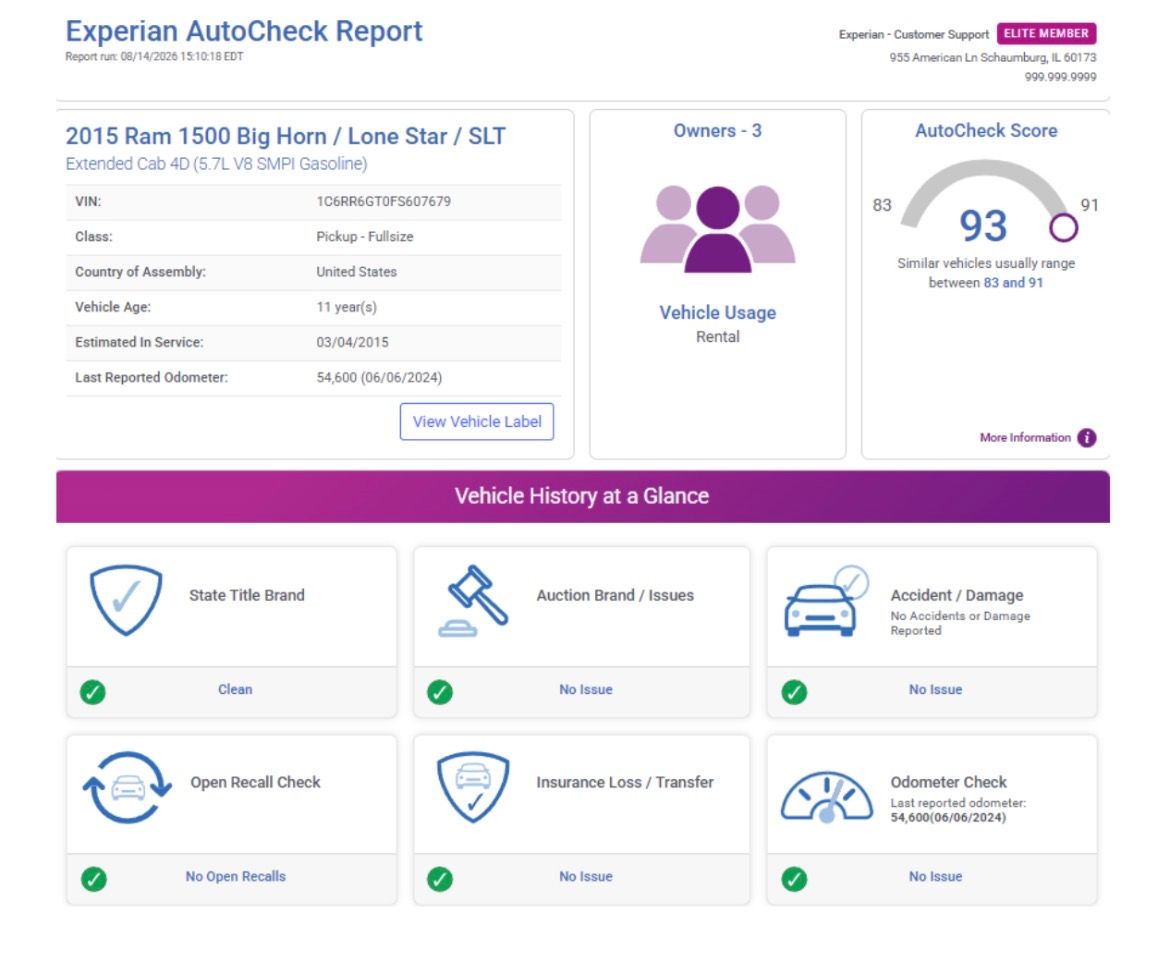Click the 999.999.9999 phone number
The height and width of the screenshot is (967, 1170).
click(1060, 77)
